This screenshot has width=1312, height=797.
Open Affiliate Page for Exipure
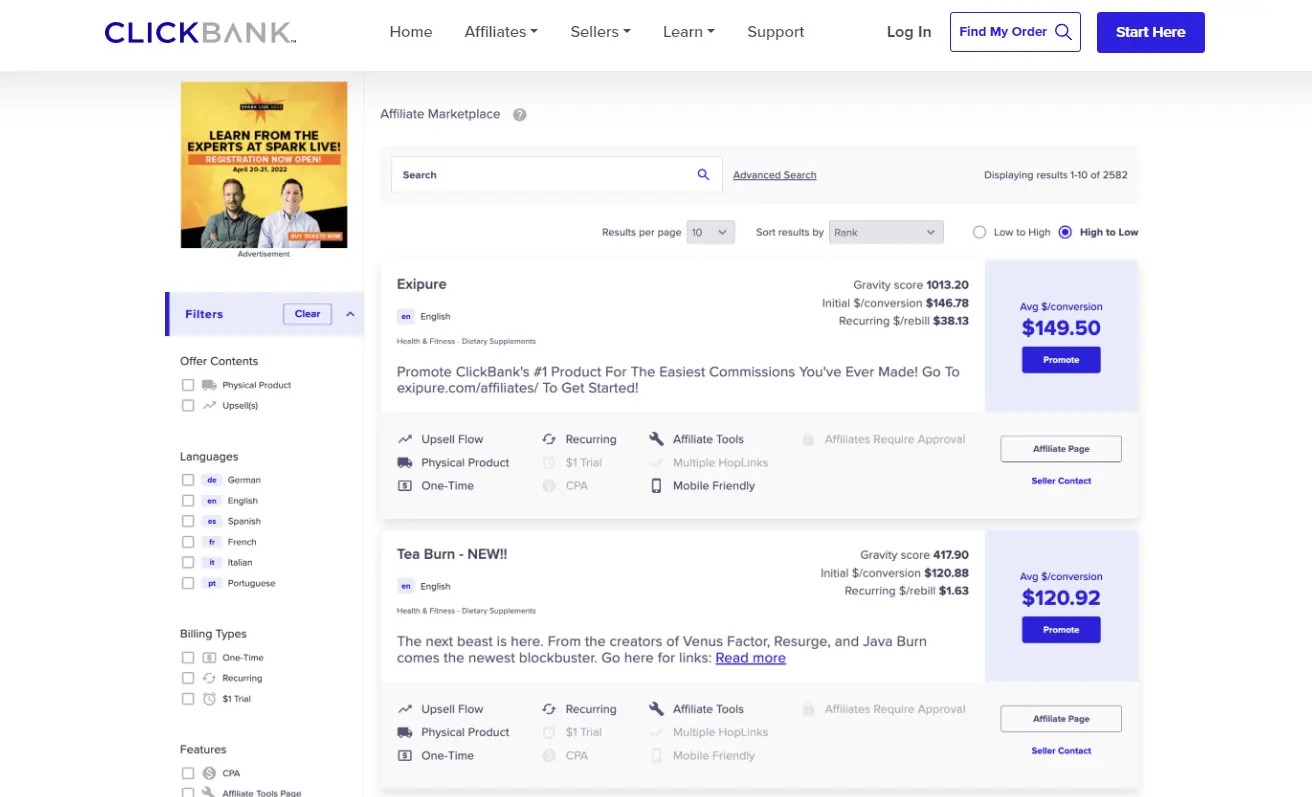[1061, 449]
